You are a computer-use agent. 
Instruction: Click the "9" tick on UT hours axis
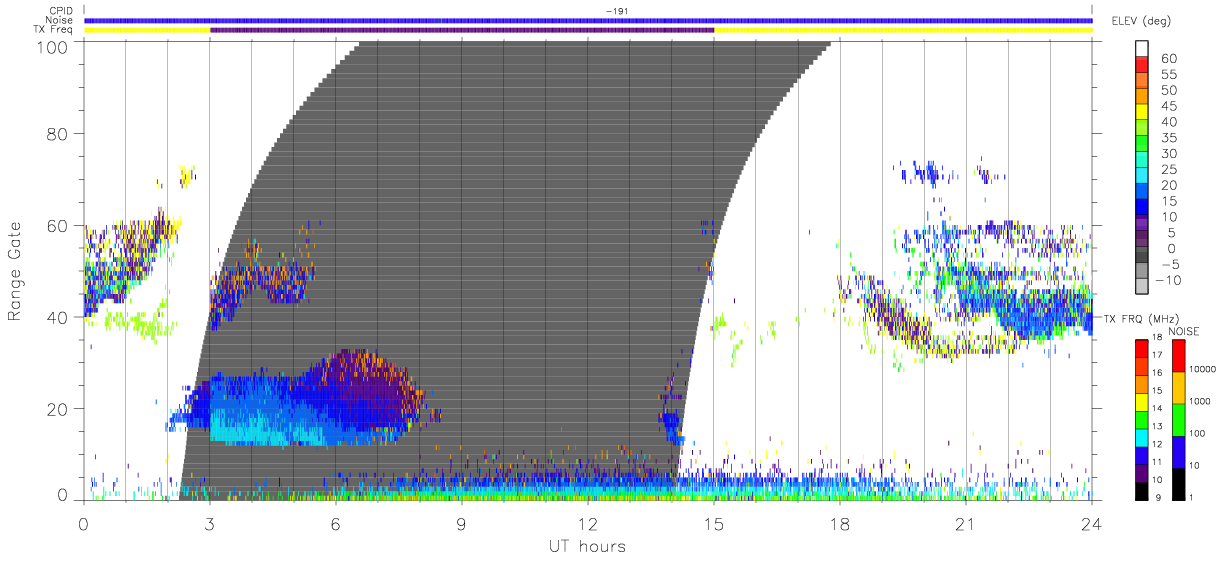(x=461, y=523)
